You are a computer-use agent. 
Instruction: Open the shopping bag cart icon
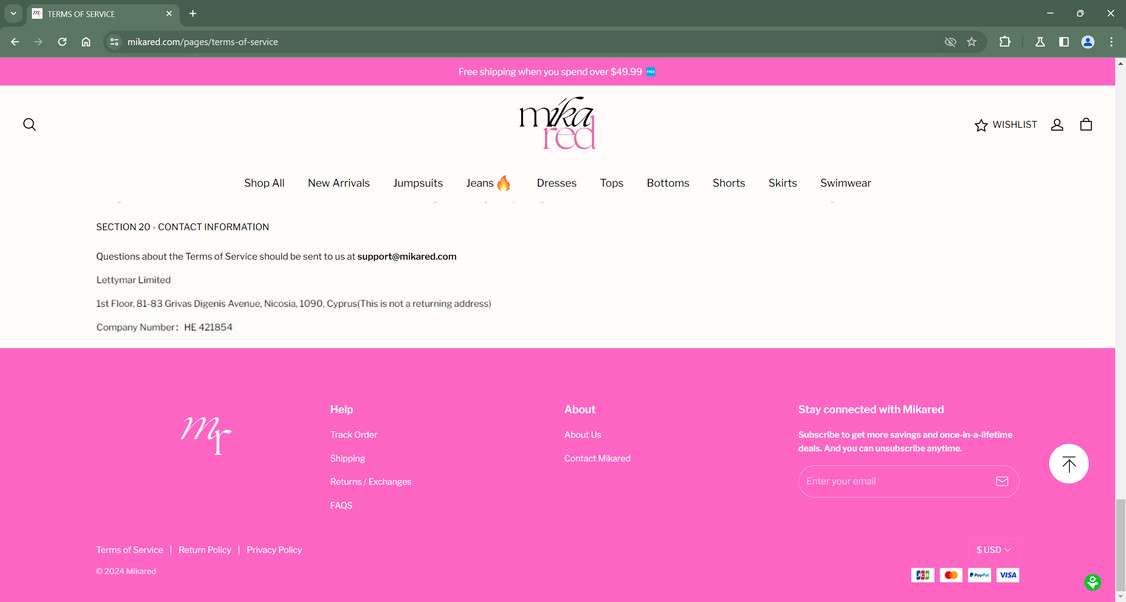tap(1086, 124)
